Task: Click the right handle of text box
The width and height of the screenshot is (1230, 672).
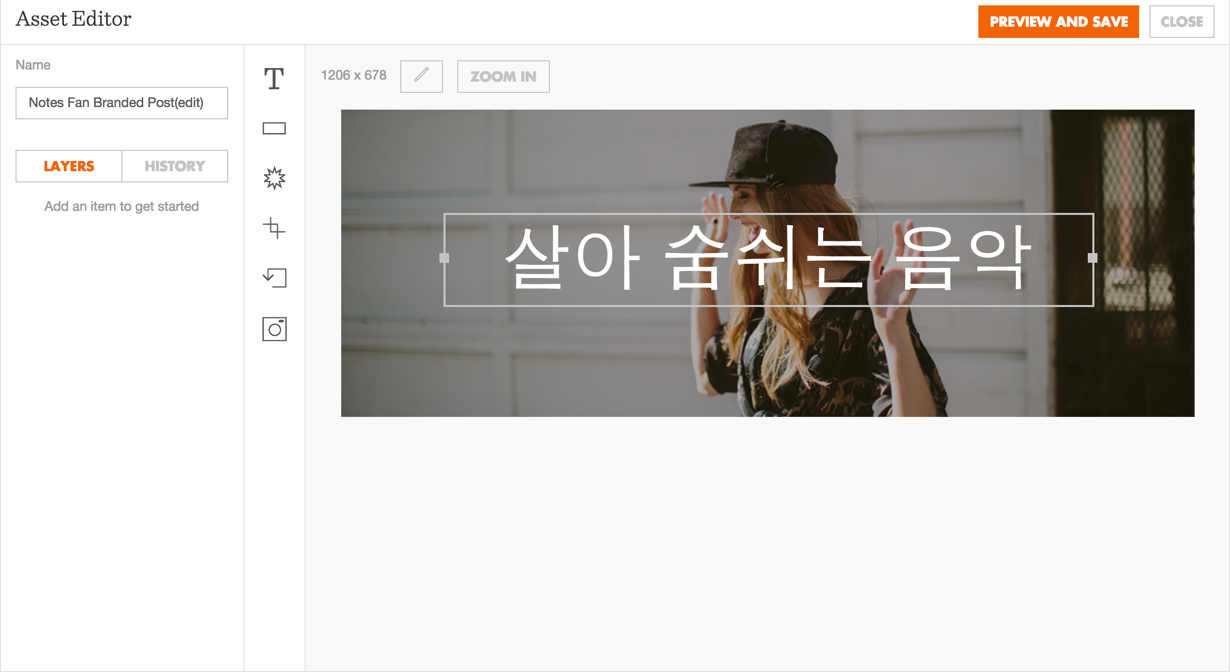Action: [x=1092, y=258]
